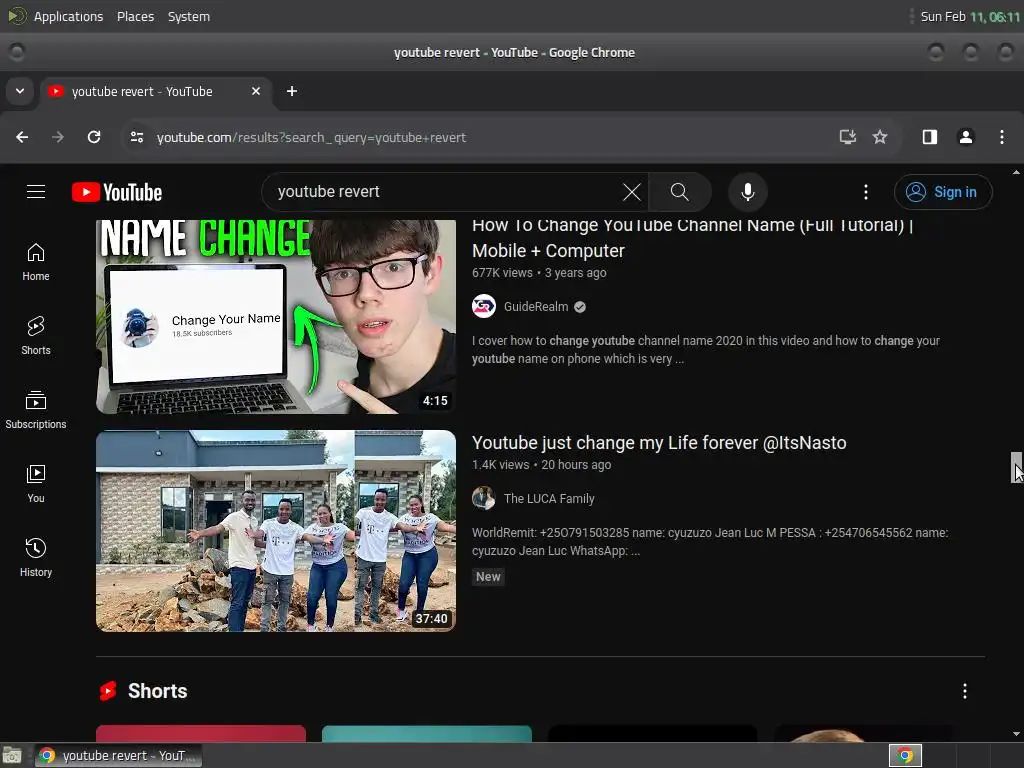
Task: Open History in sidebar
Action: (36, 557)
